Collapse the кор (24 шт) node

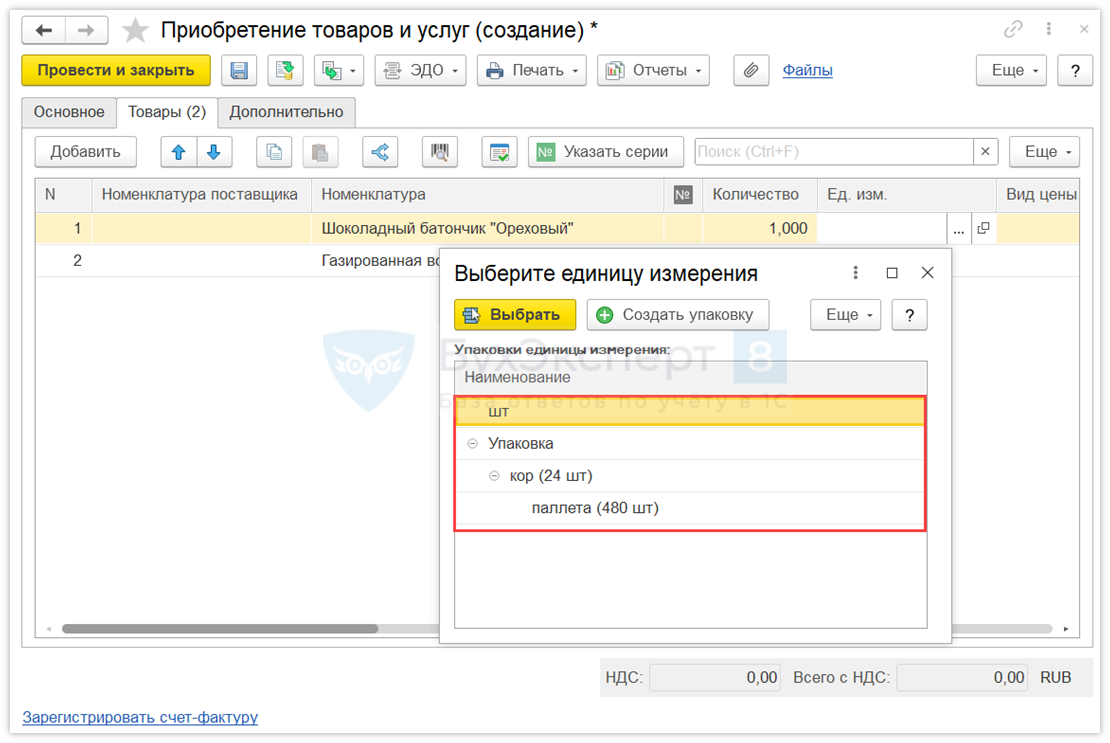[494, 476]
